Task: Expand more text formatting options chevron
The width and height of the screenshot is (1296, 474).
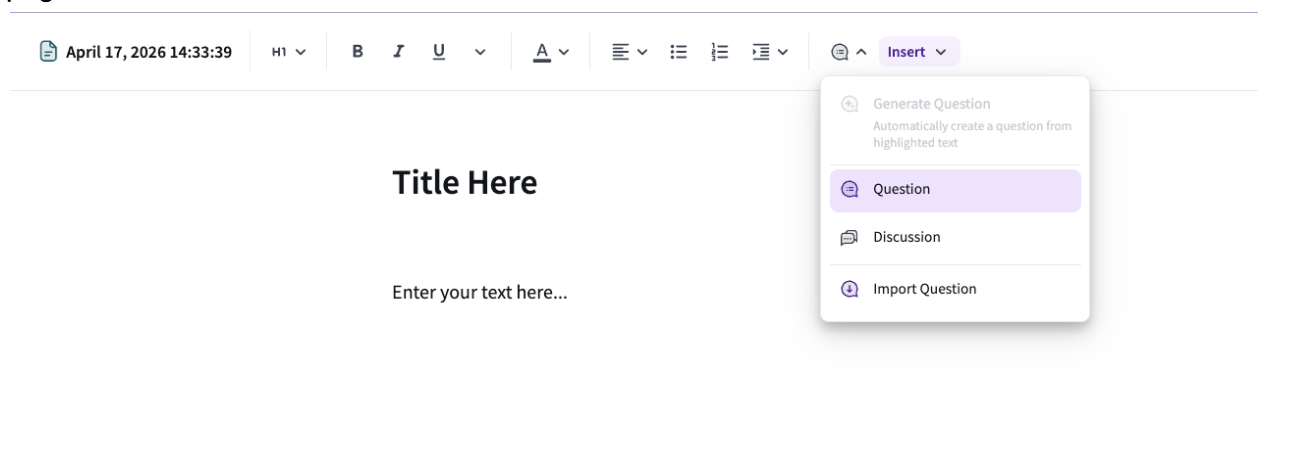Action: pos(478,52)
